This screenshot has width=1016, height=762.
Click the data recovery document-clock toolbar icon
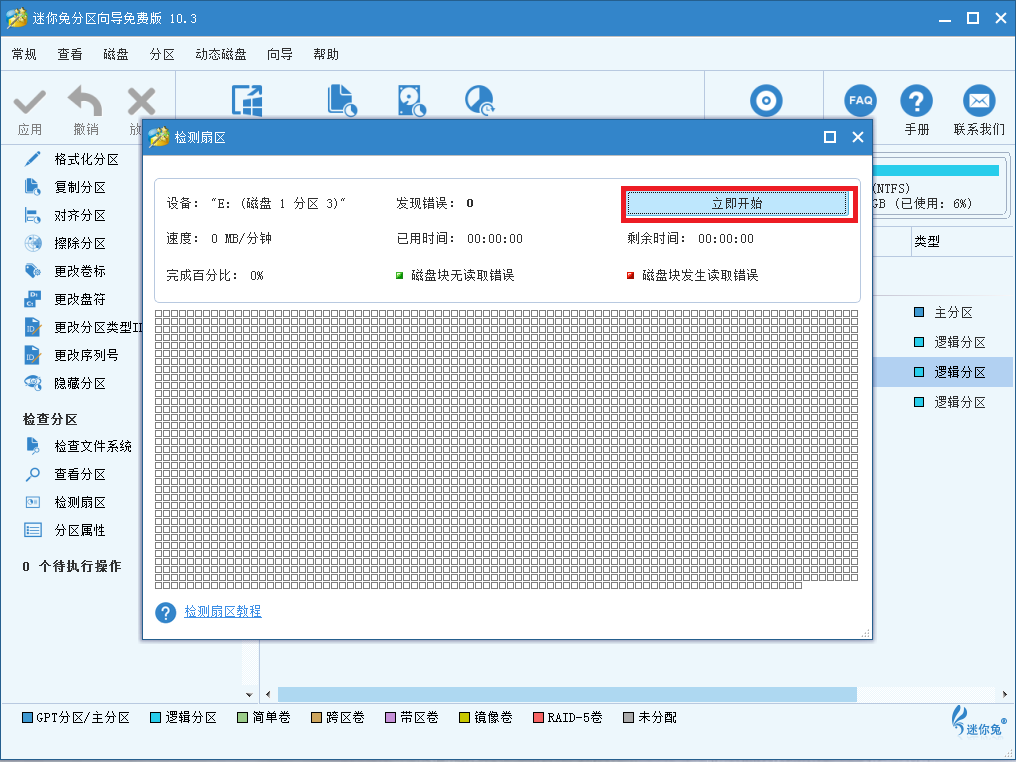(343, 100)
